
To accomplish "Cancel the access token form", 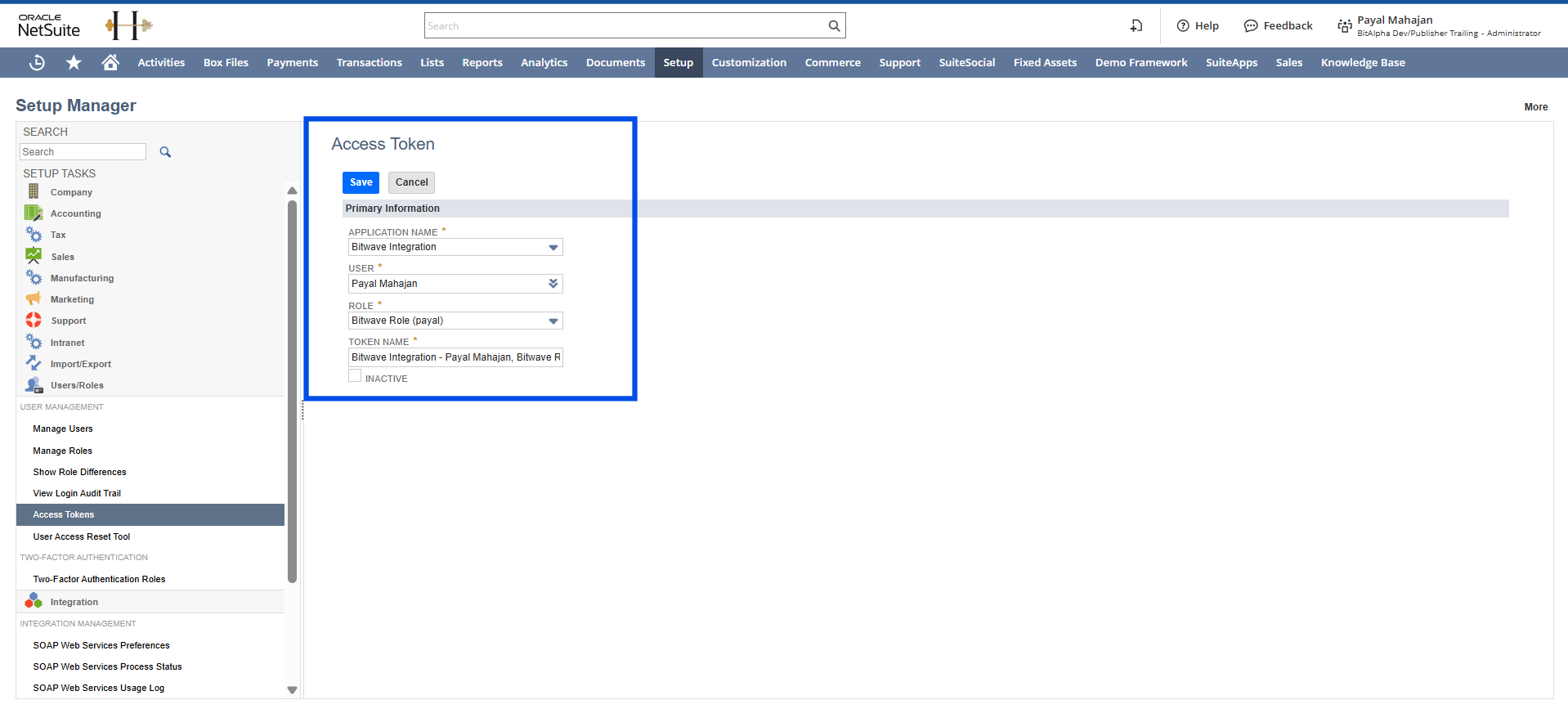I will [x=411, y=182].
